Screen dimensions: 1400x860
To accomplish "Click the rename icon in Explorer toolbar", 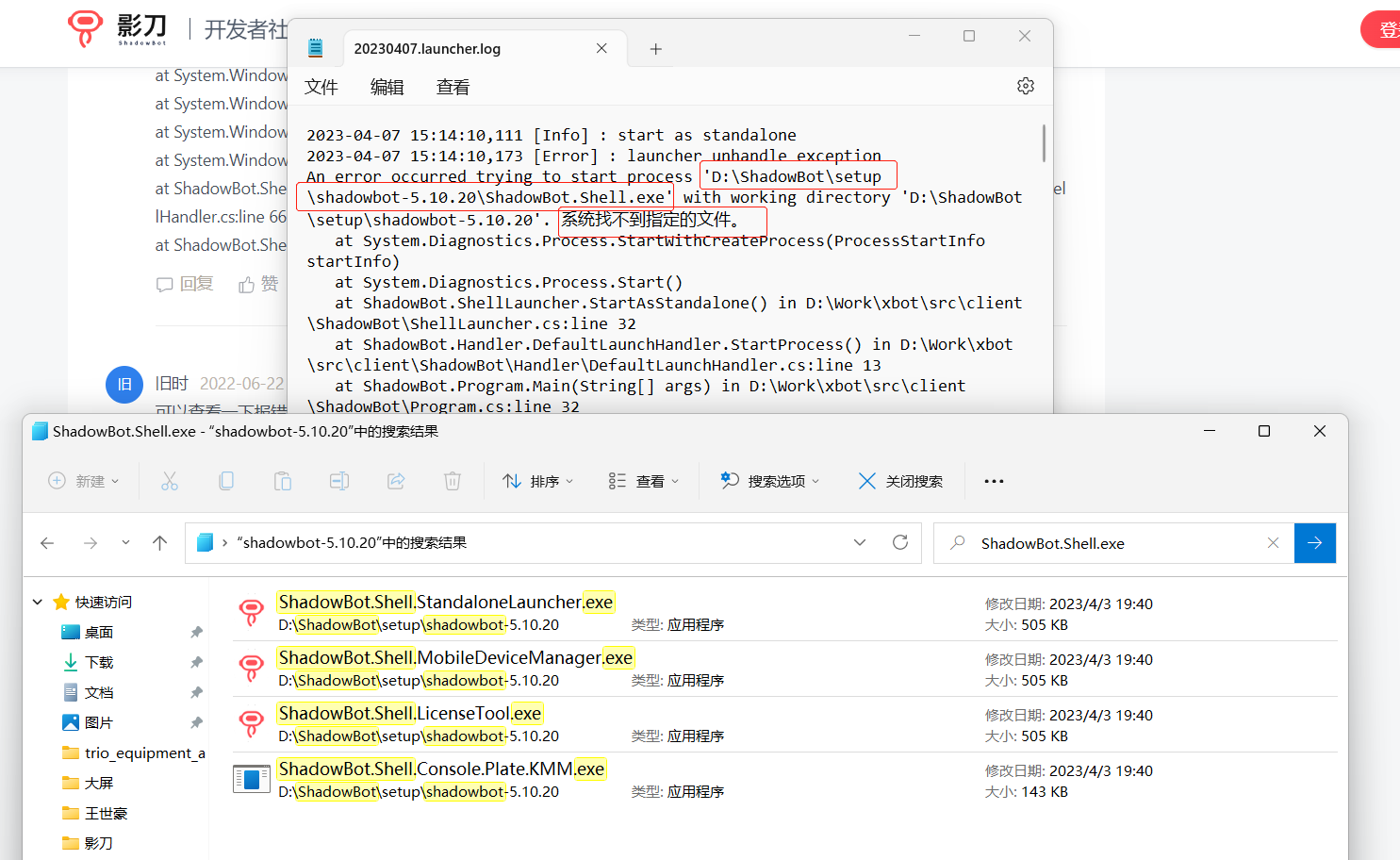I will click(x=339, y=481).
